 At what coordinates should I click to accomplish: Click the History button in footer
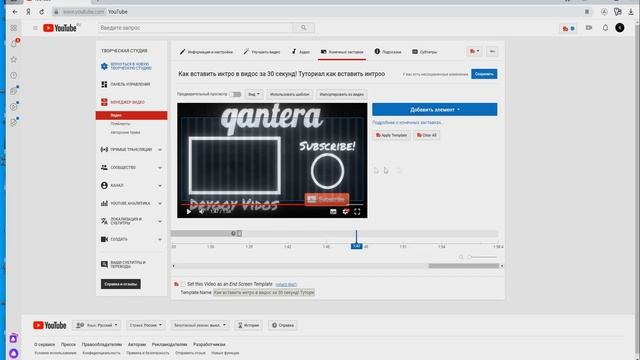249,325
